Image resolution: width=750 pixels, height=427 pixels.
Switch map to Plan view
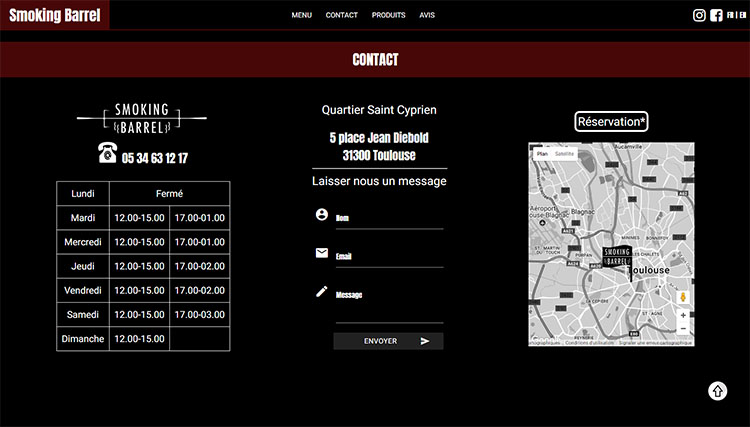click(x=541, y=154)
